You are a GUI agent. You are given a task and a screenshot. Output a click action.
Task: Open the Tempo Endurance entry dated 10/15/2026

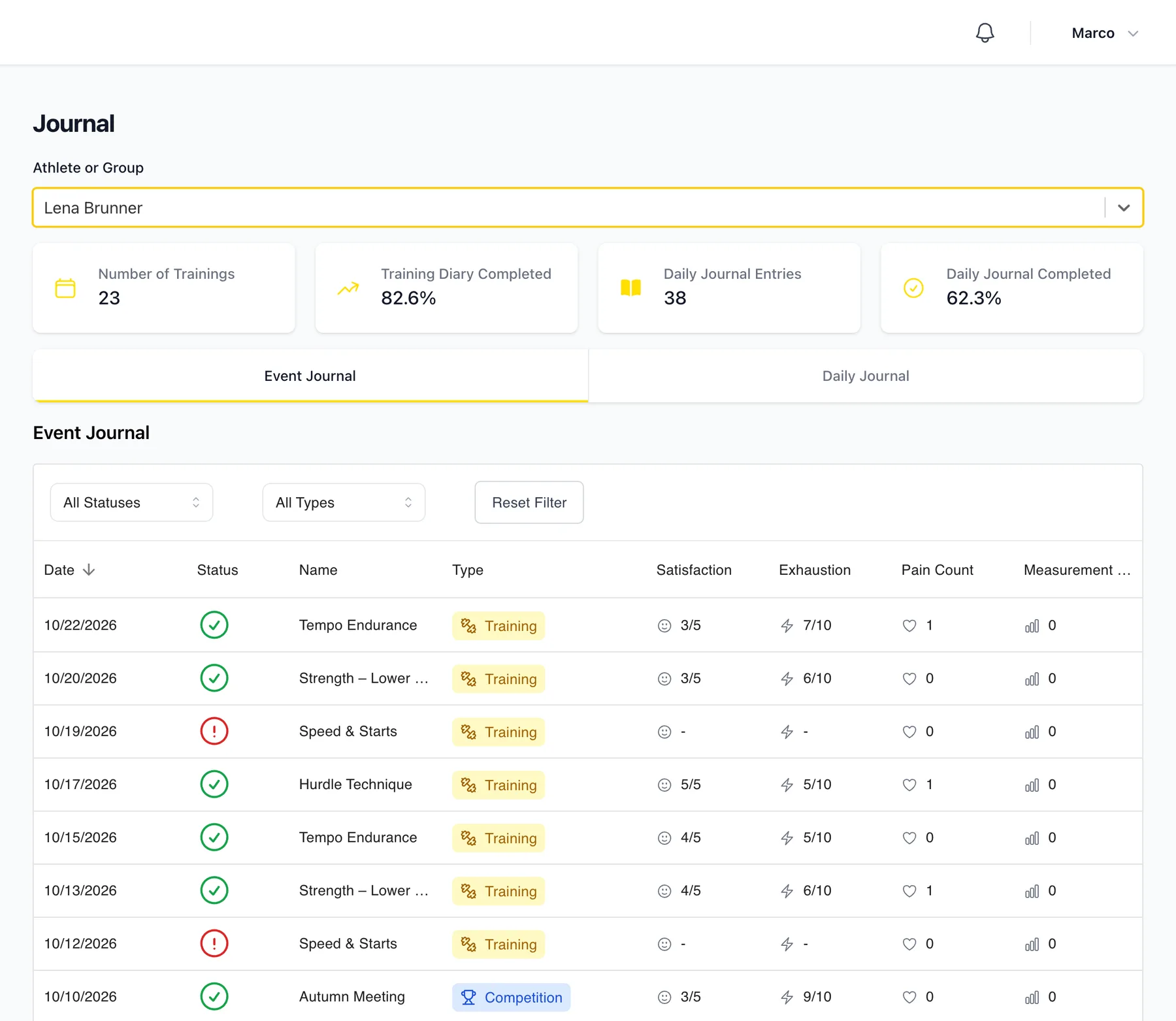point(358,837)
